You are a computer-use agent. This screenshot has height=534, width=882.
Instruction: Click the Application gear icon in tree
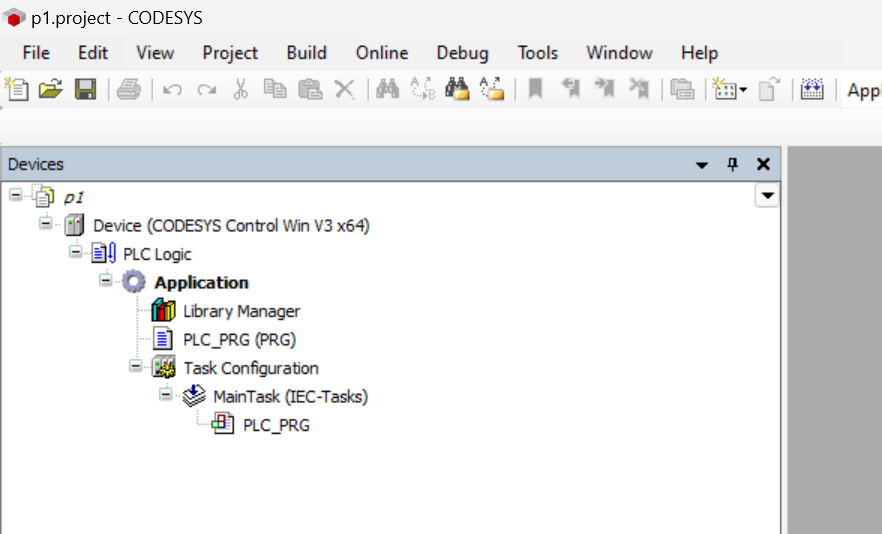pos(134,282)
